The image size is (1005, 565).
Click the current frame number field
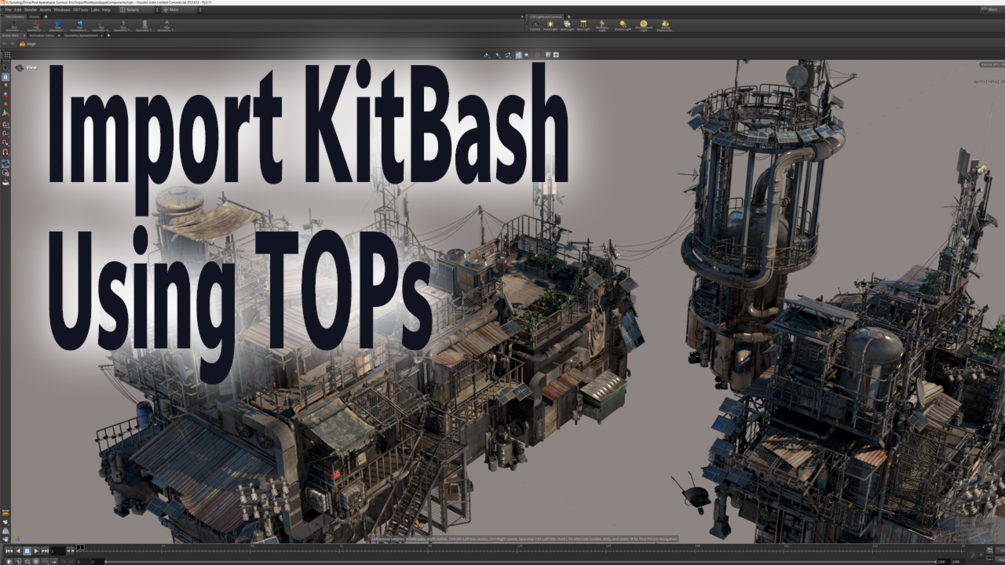pos(58,551)
